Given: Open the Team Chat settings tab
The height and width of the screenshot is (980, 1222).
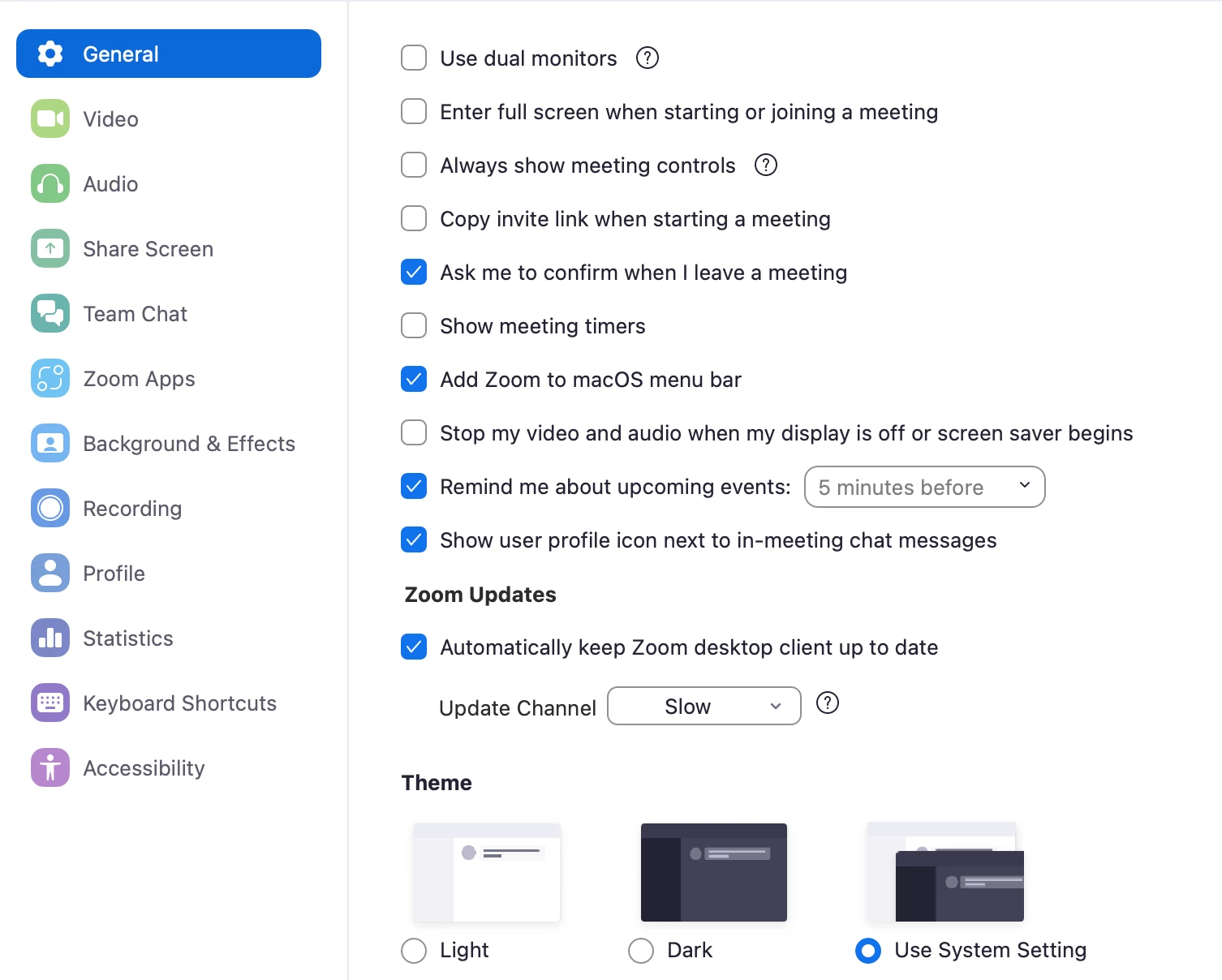Looking at the screenshot, I should tap(169, 313).
